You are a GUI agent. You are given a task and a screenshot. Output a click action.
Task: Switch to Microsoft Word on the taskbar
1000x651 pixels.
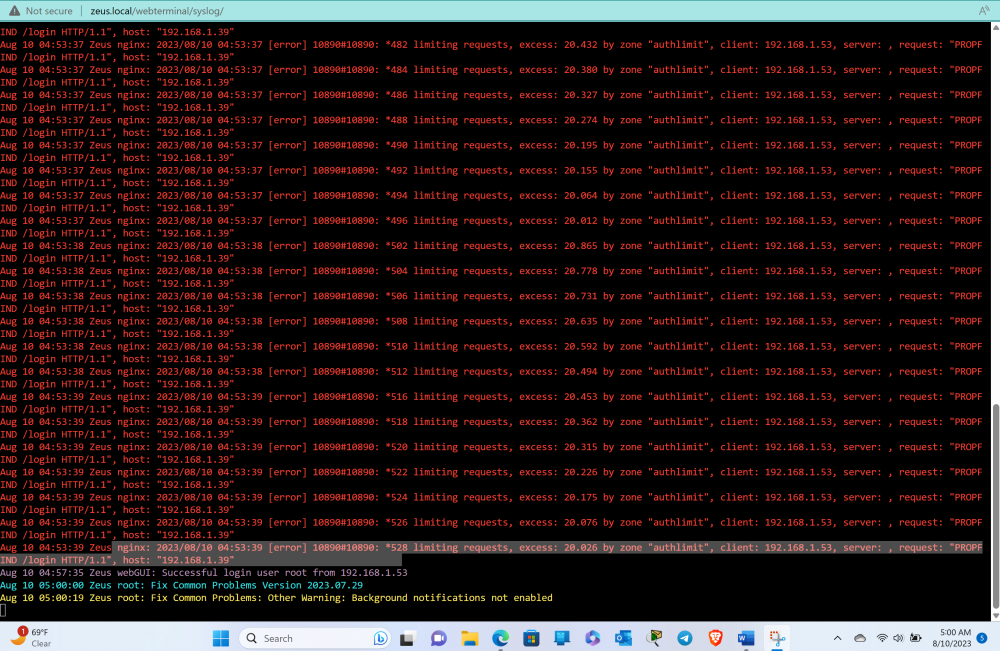click(x=746, y=638)
